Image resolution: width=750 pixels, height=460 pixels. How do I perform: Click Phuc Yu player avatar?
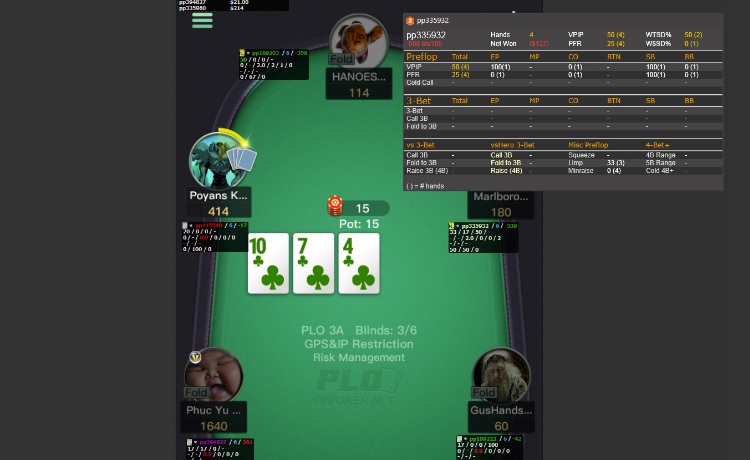213,375
